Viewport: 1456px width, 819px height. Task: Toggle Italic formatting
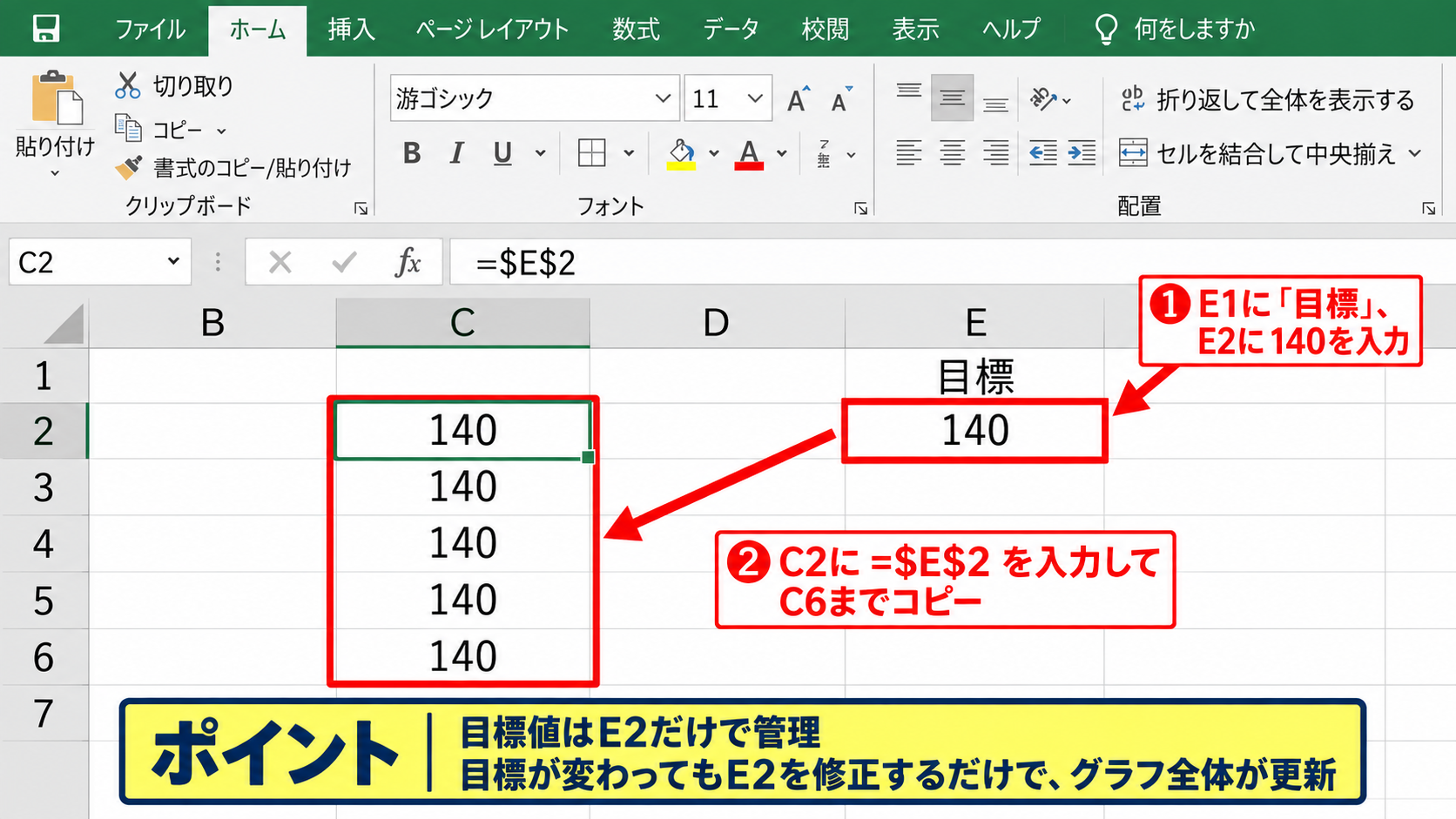(x=456, y=153)
